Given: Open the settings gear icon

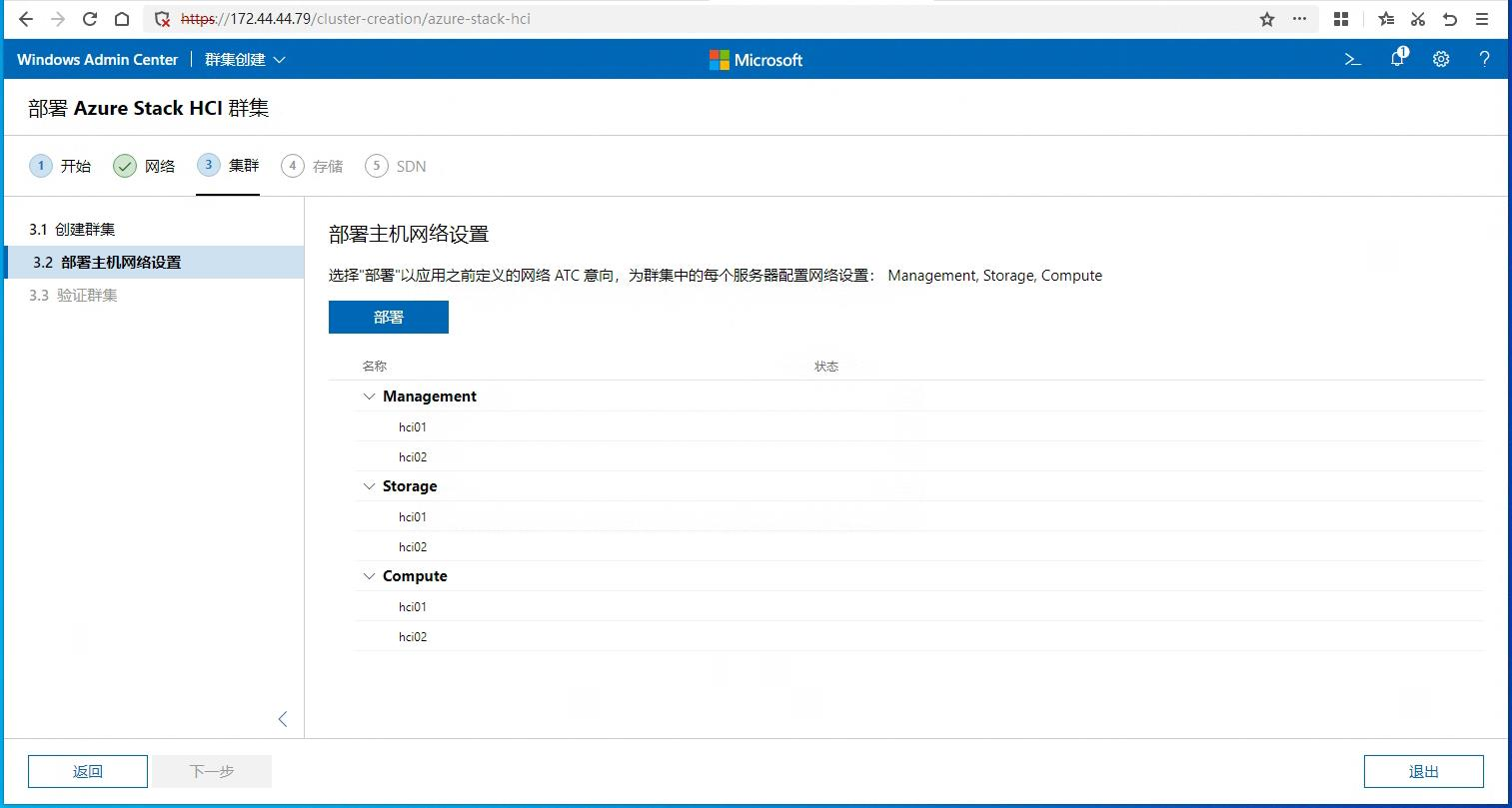Looking at the screenshot, I should (x=1441, y=60).
